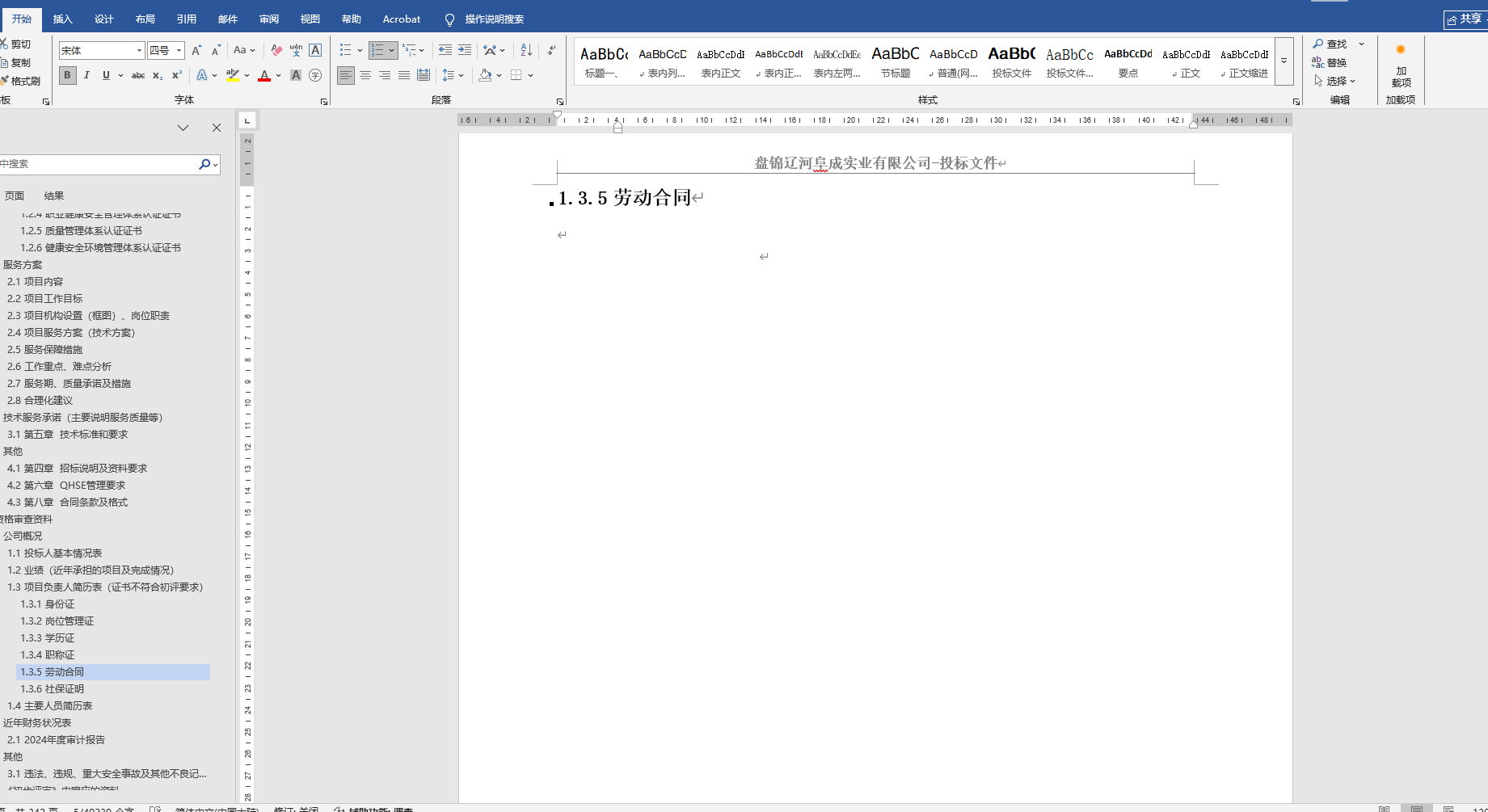Click the Copy (复制) button
The height and width of the screenshot is (812, 1488).
pyautogui.click(x=15, y=62)
